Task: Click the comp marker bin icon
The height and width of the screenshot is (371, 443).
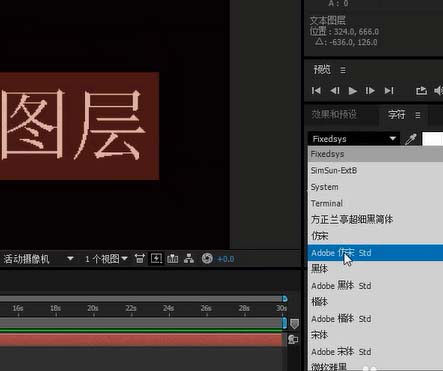Action: click(294, 324)
